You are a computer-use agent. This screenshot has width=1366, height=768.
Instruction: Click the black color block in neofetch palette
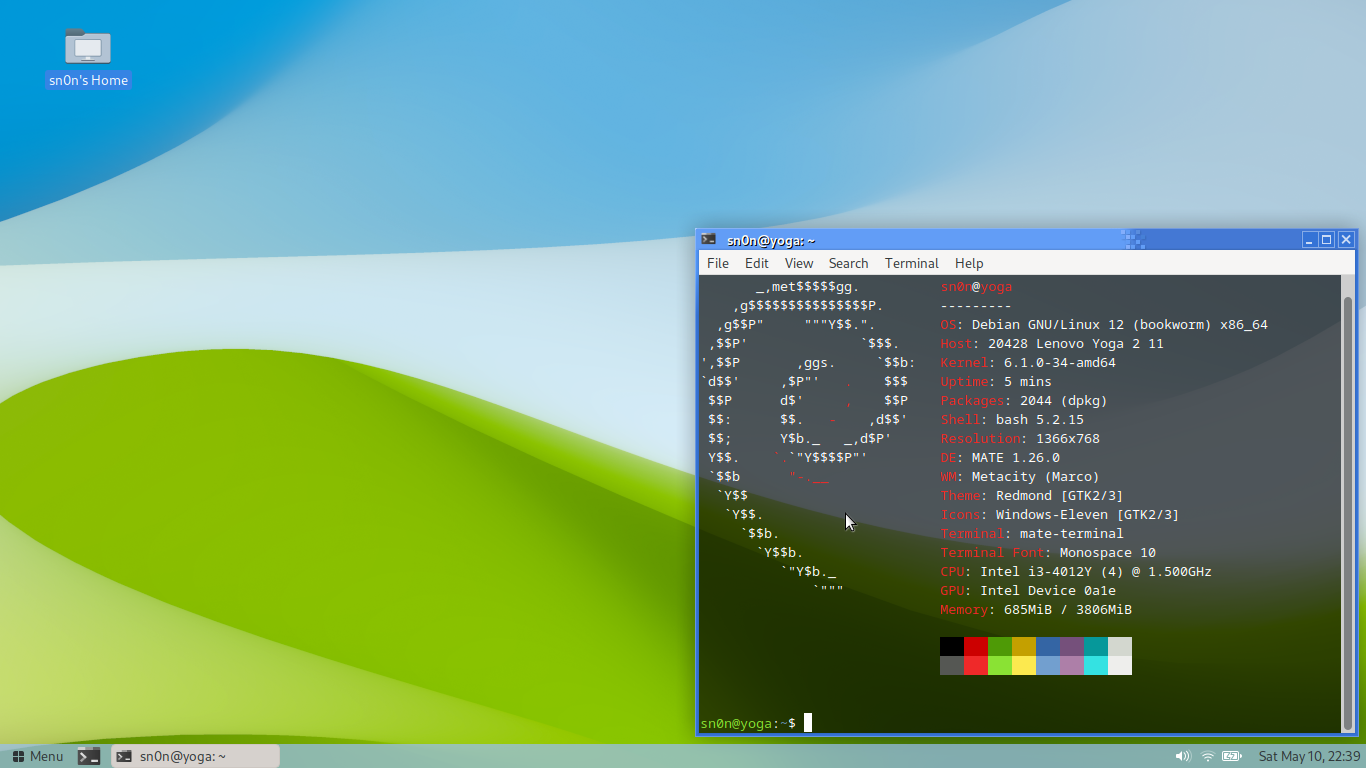(x=952, y=646)
